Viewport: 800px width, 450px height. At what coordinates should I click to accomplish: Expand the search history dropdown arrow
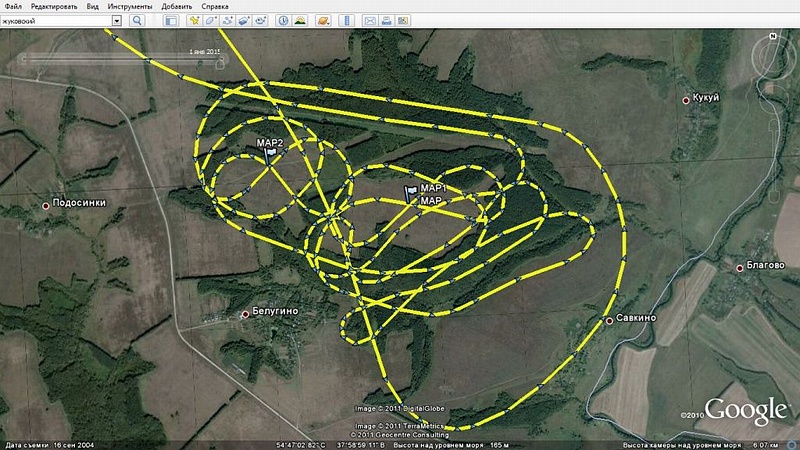117,20
